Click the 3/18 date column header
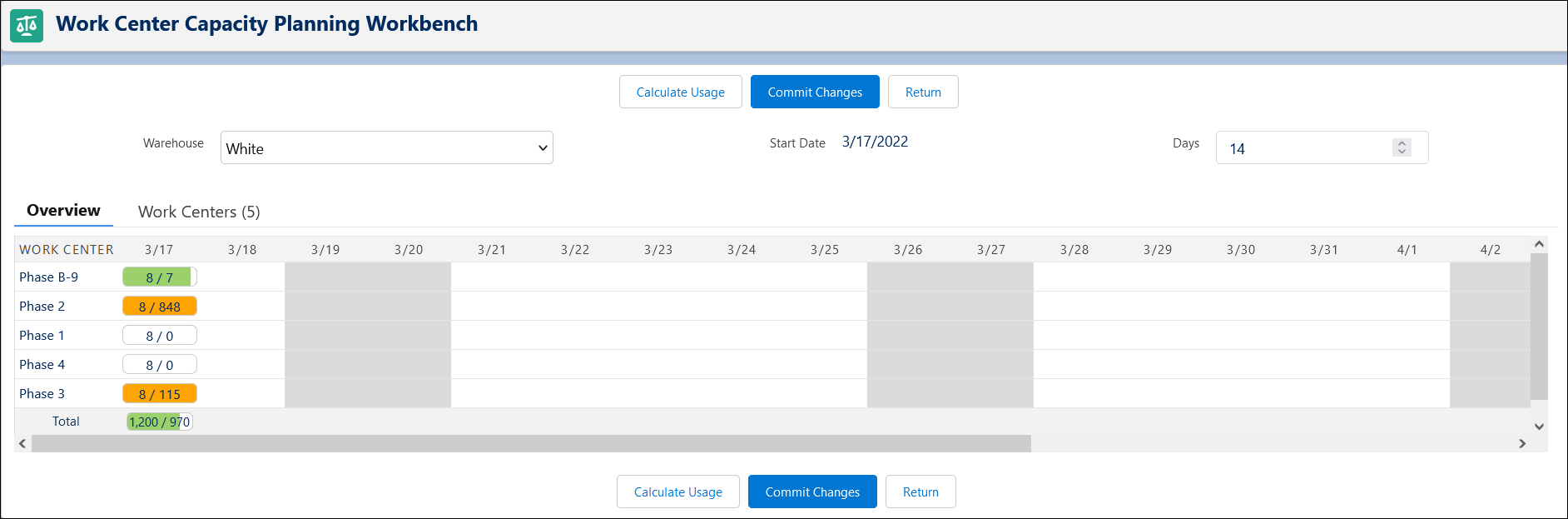The image size is (1568, 519). (x=242, y=249)
